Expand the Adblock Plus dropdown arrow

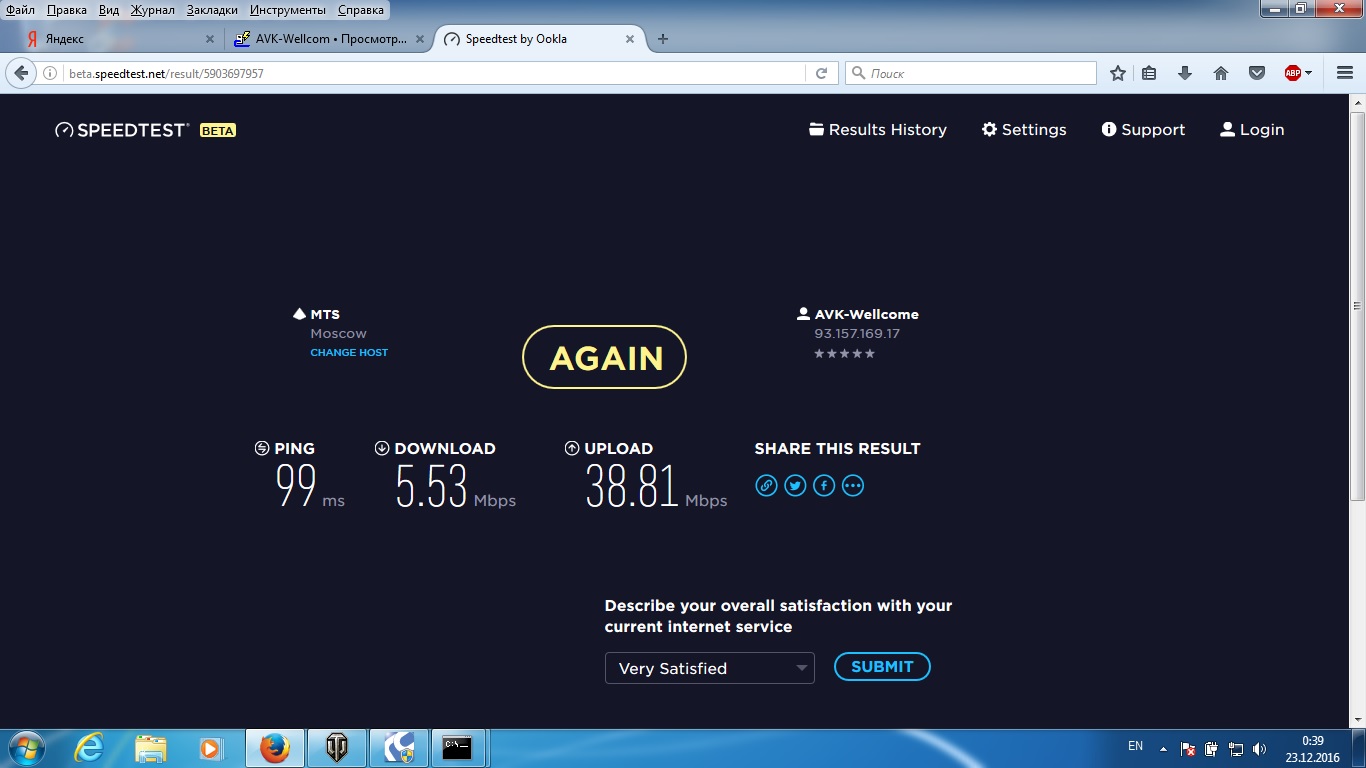coord(1309,73)
